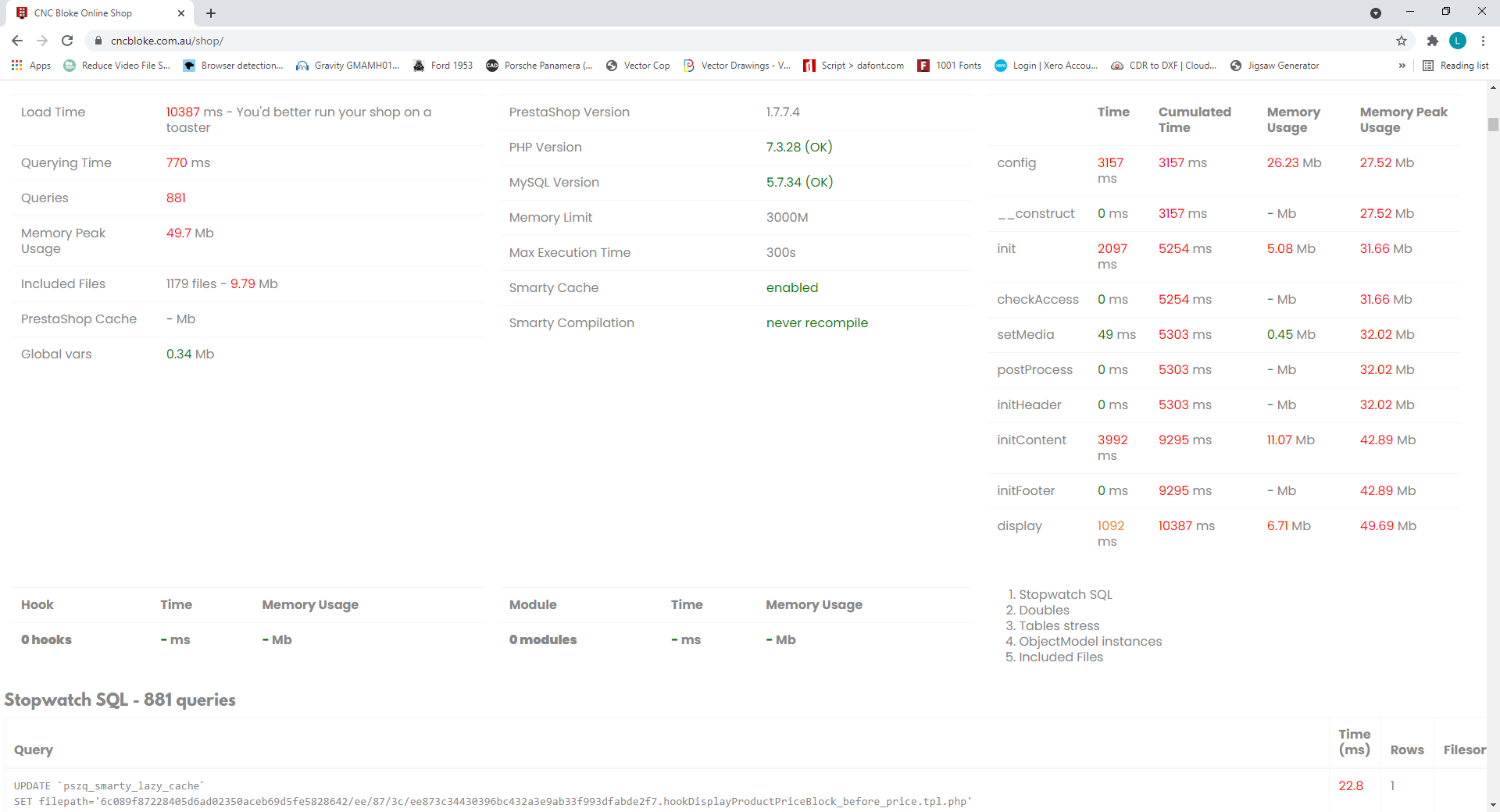
Task: Jump to the Tables stress section link
Action: point(1059,626)
